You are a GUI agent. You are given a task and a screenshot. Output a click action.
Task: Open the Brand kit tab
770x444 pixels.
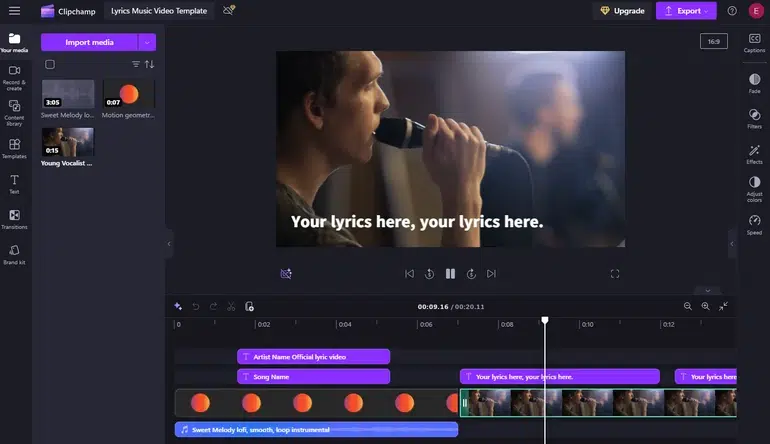point(14,255)
